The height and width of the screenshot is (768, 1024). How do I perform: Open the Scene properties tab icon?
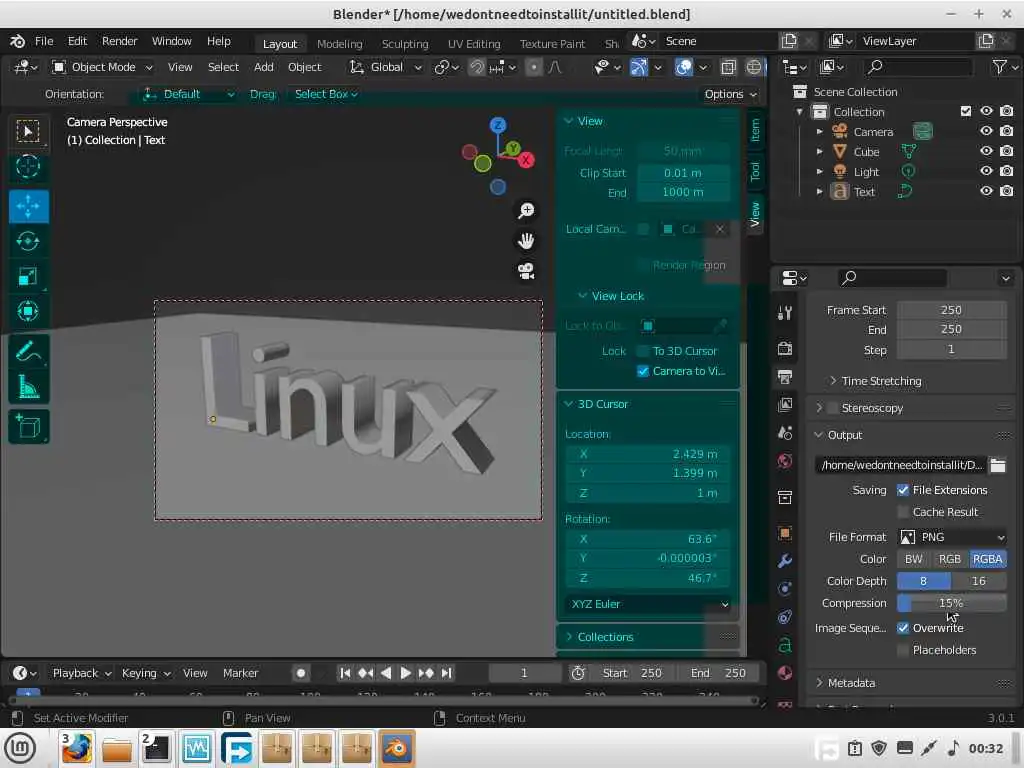pyautogui.click(x=785, y=432)
